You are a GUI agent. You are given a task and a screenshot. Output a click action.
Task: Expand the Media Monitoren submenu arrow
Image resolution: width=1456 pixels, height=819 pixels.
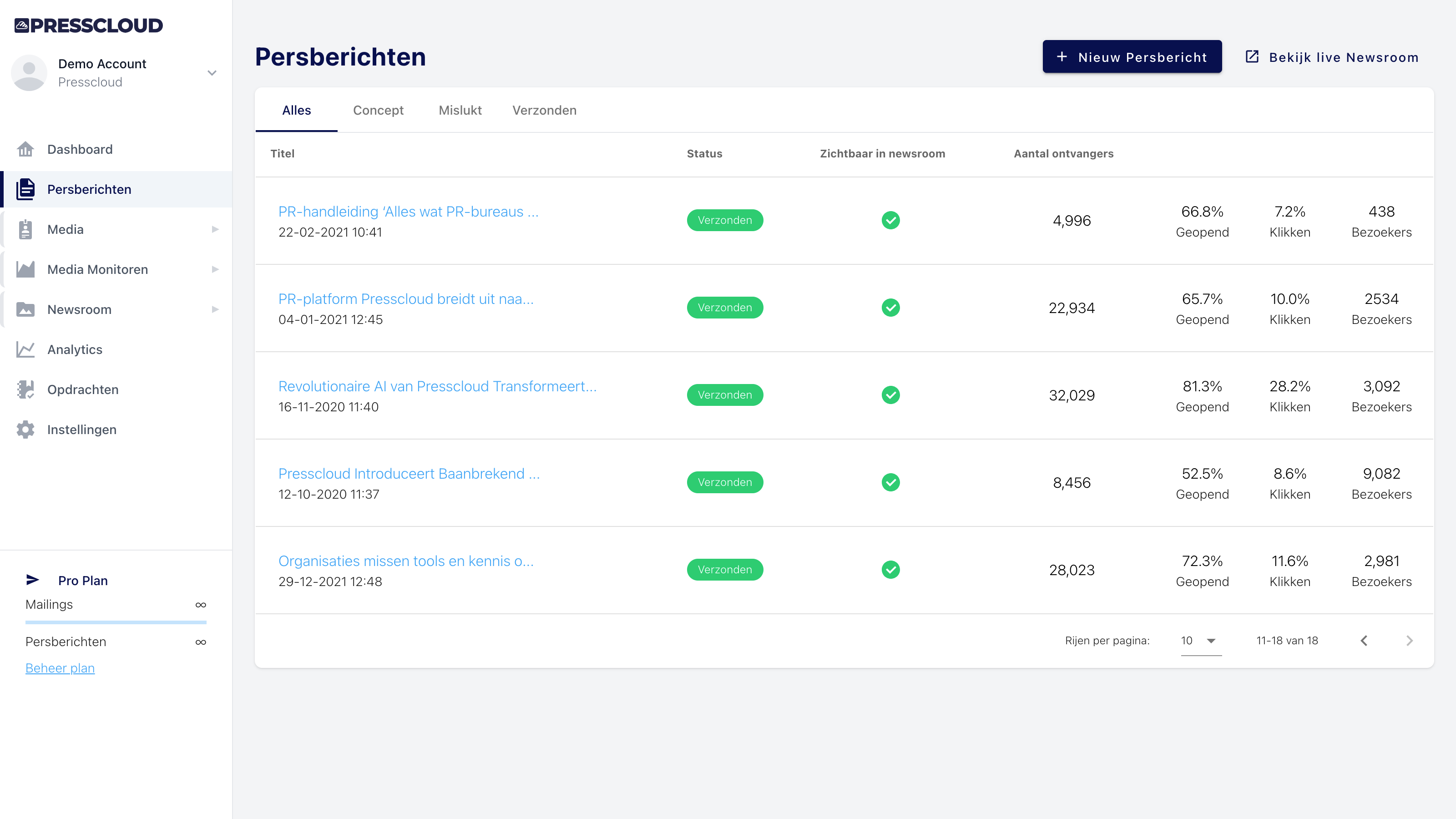(215, 270)
